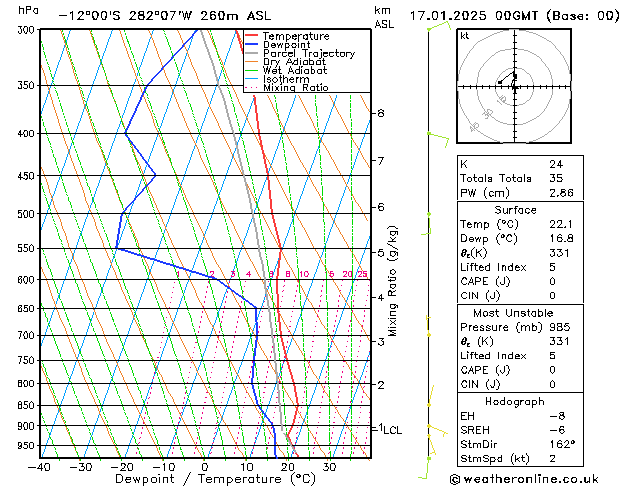Click the -40 temperature axis label
The image size is (629, 486).
[39, 467]
